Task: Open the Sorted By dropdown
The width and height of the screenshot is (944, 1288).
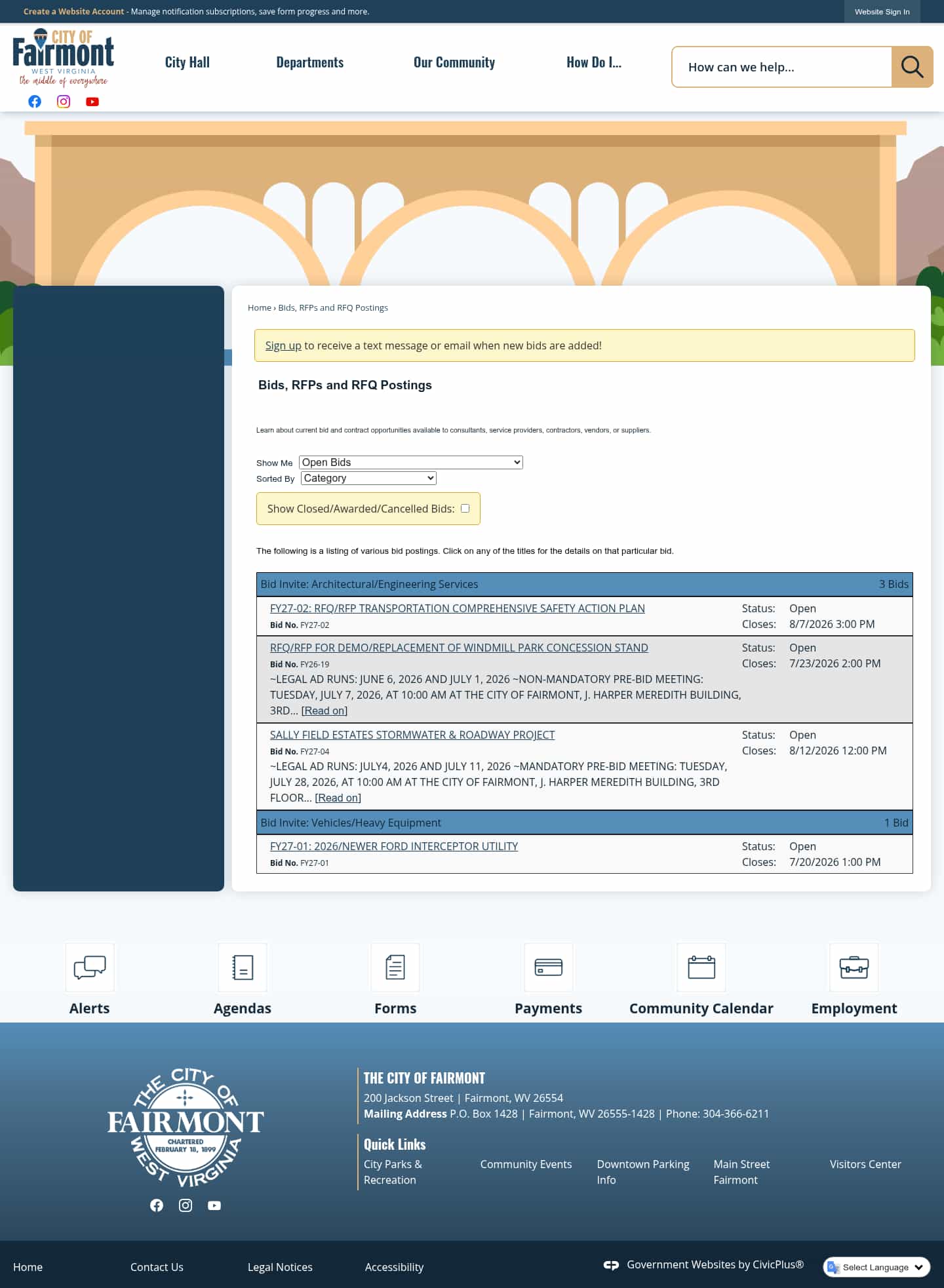Action: (x=368, y=478)
